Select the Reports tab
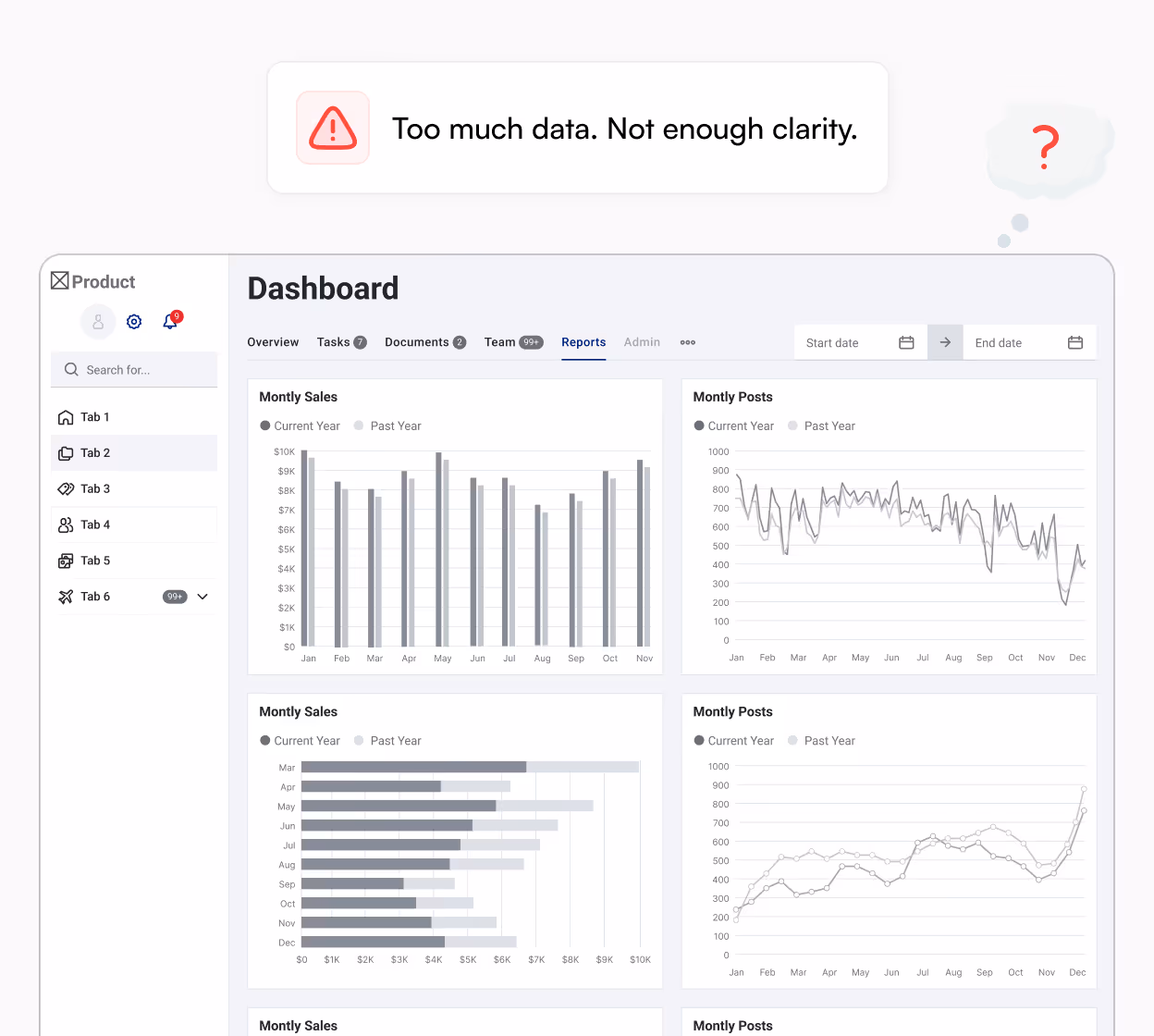 (x=583, y=342)
